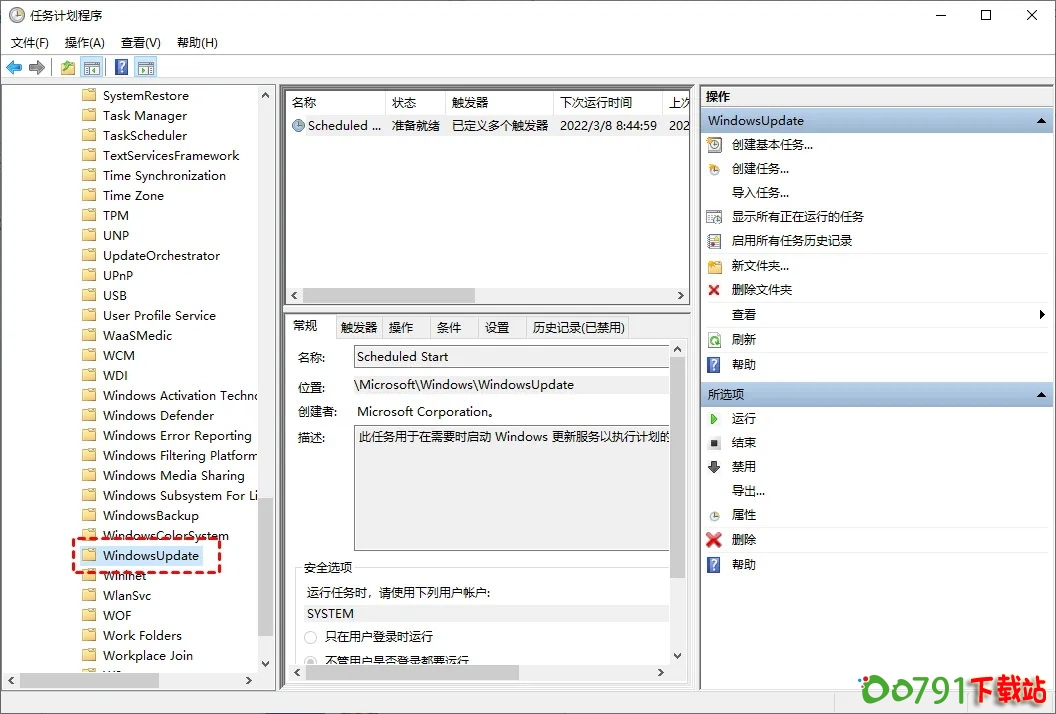1056x714 pixels.
Task: Click the blue Help toolbar icon
Action: 121,68
